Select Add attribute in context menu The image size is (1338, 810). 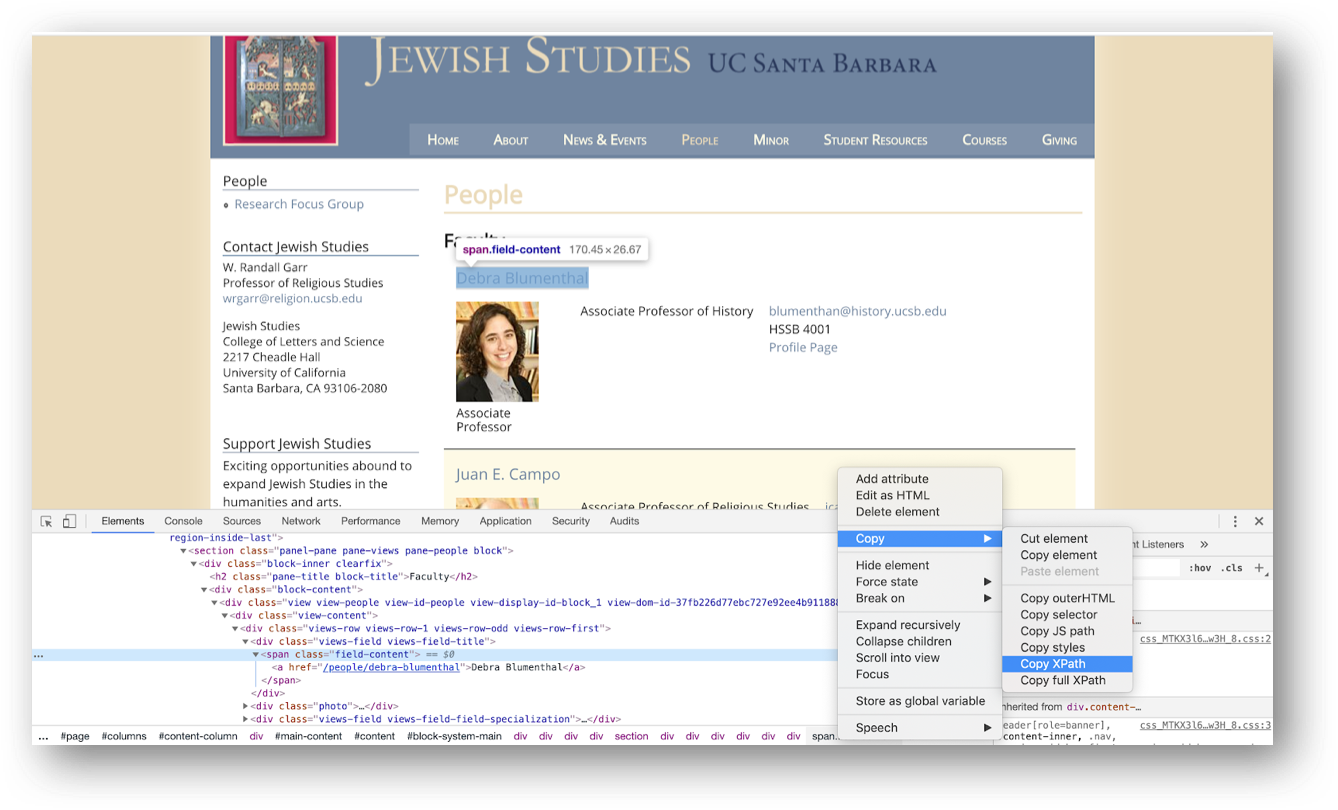(x=919, y=479)
